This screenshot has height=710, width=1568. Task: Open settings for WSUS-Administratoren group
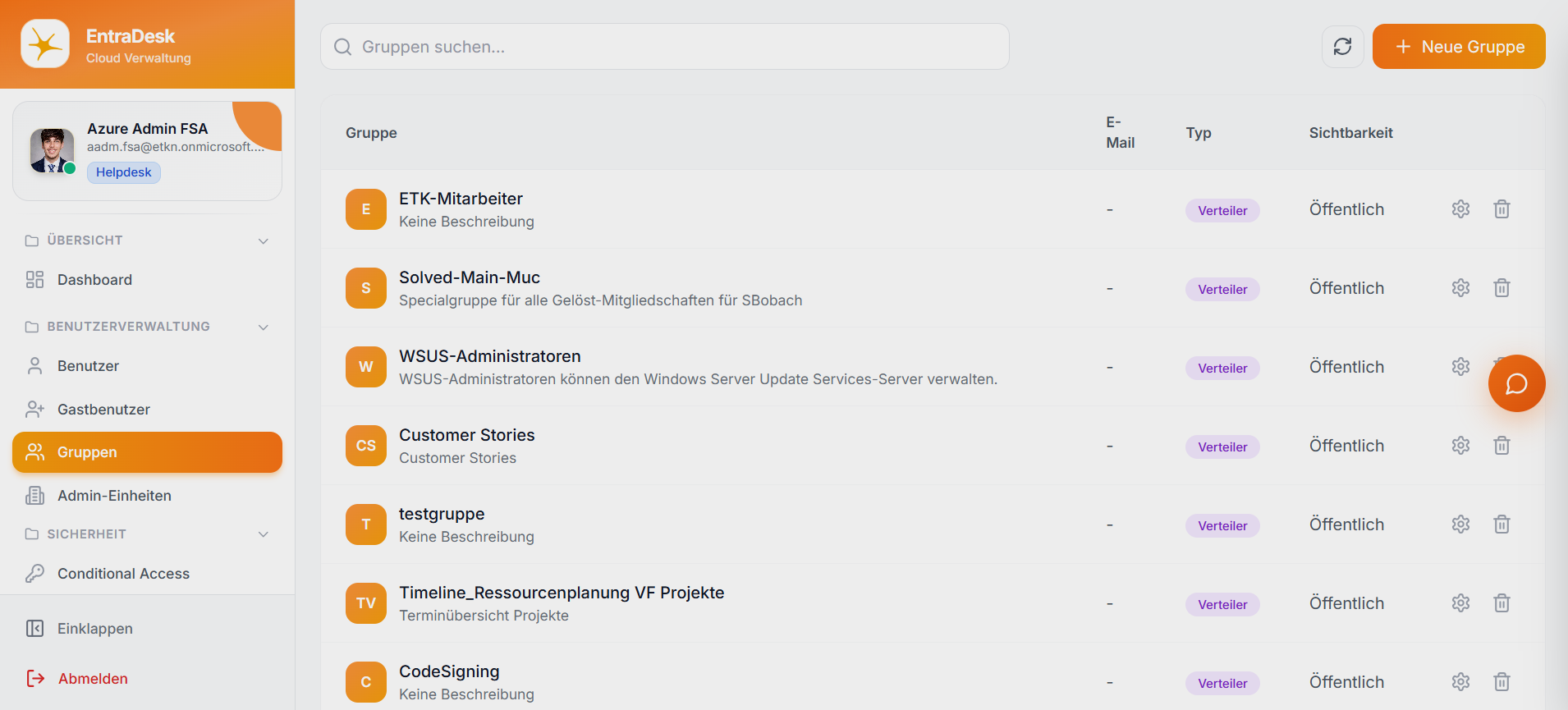pos(1460,367)
